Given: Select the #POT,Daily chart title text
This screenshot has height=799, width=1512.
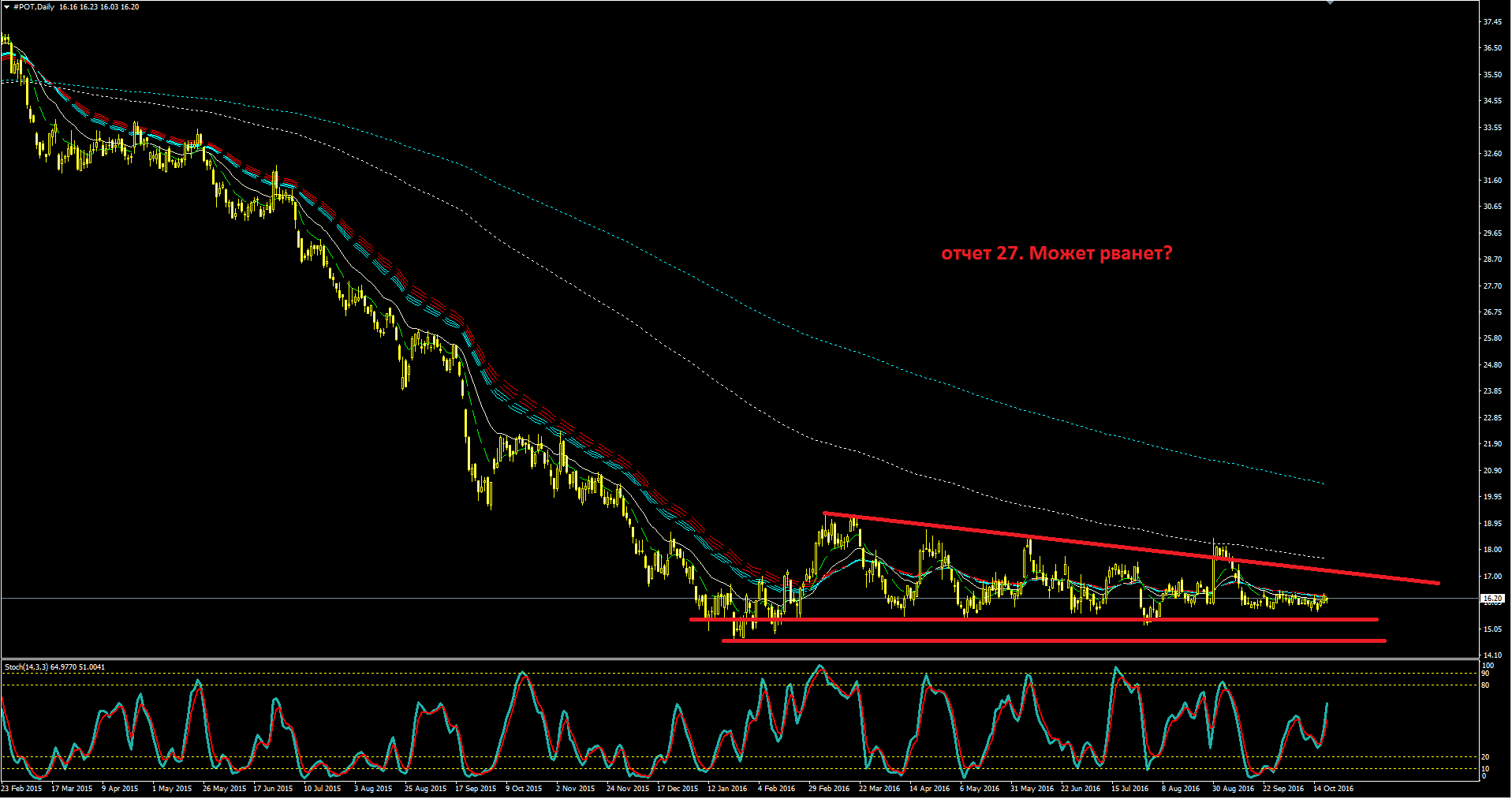Looking at the screenshot, I should click(33, 6).
